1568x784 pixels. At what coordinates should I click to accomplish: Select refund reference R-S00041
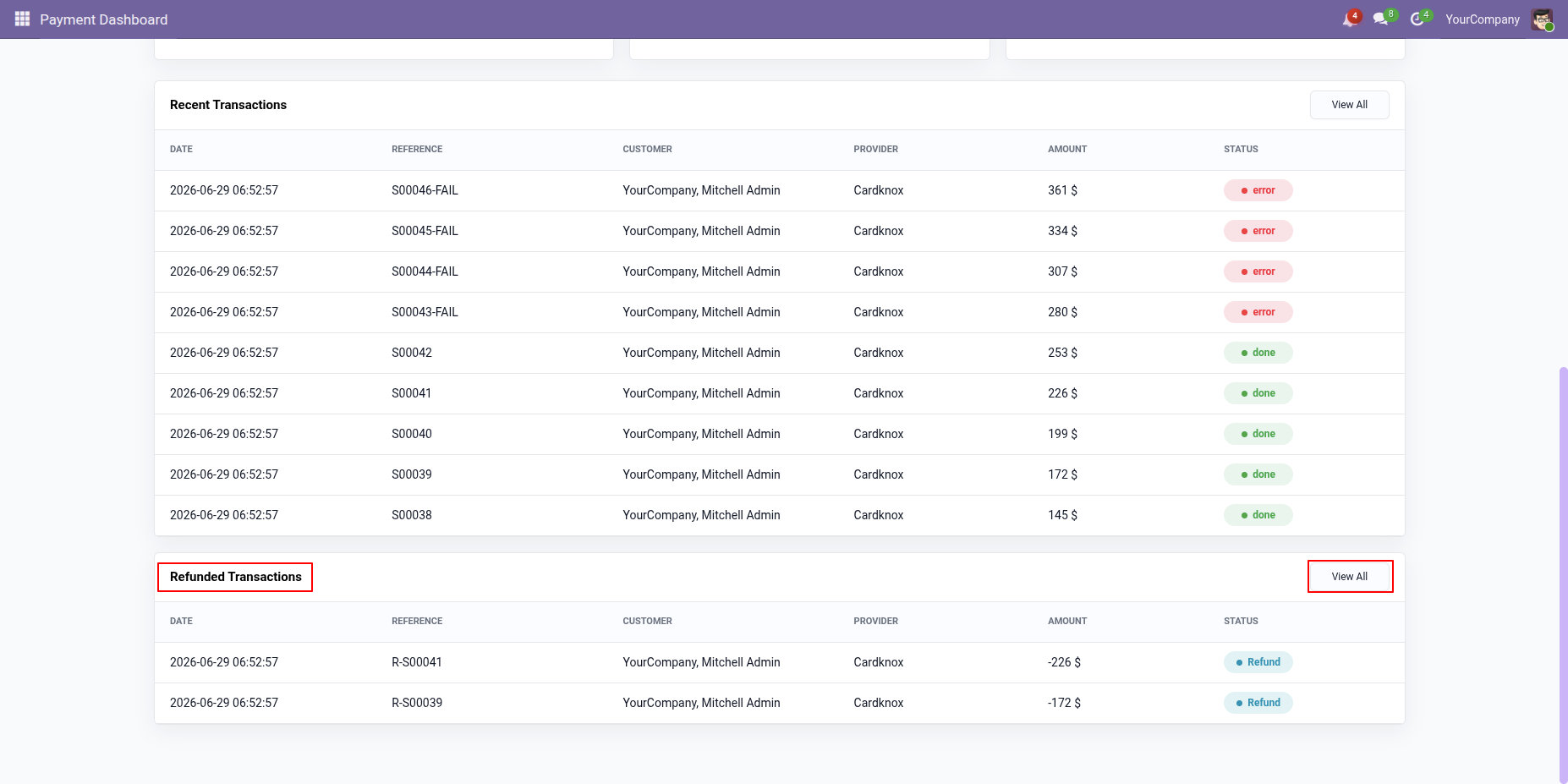pos(417,662)
